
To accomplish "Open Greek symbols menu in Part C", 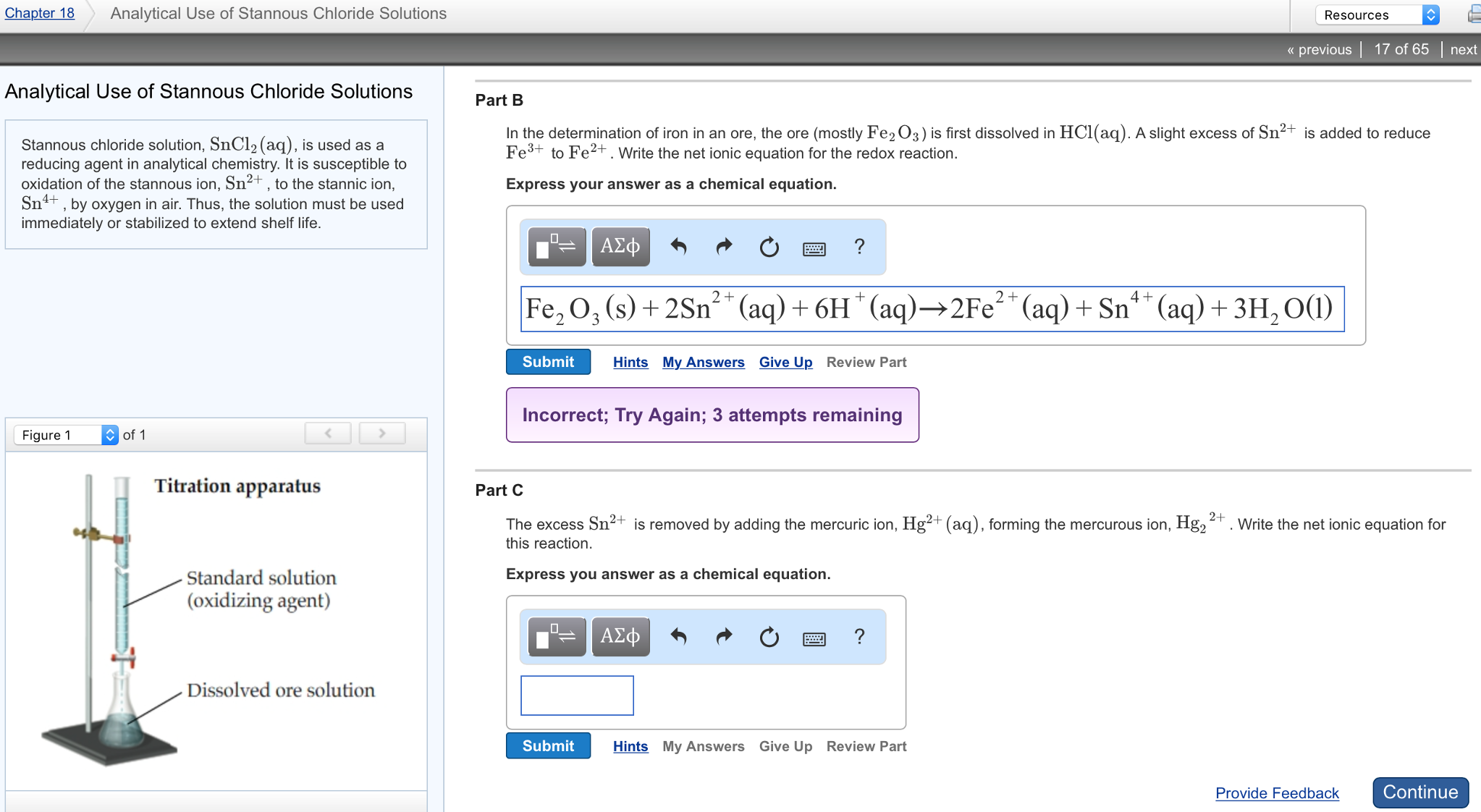I will [620, 637].
